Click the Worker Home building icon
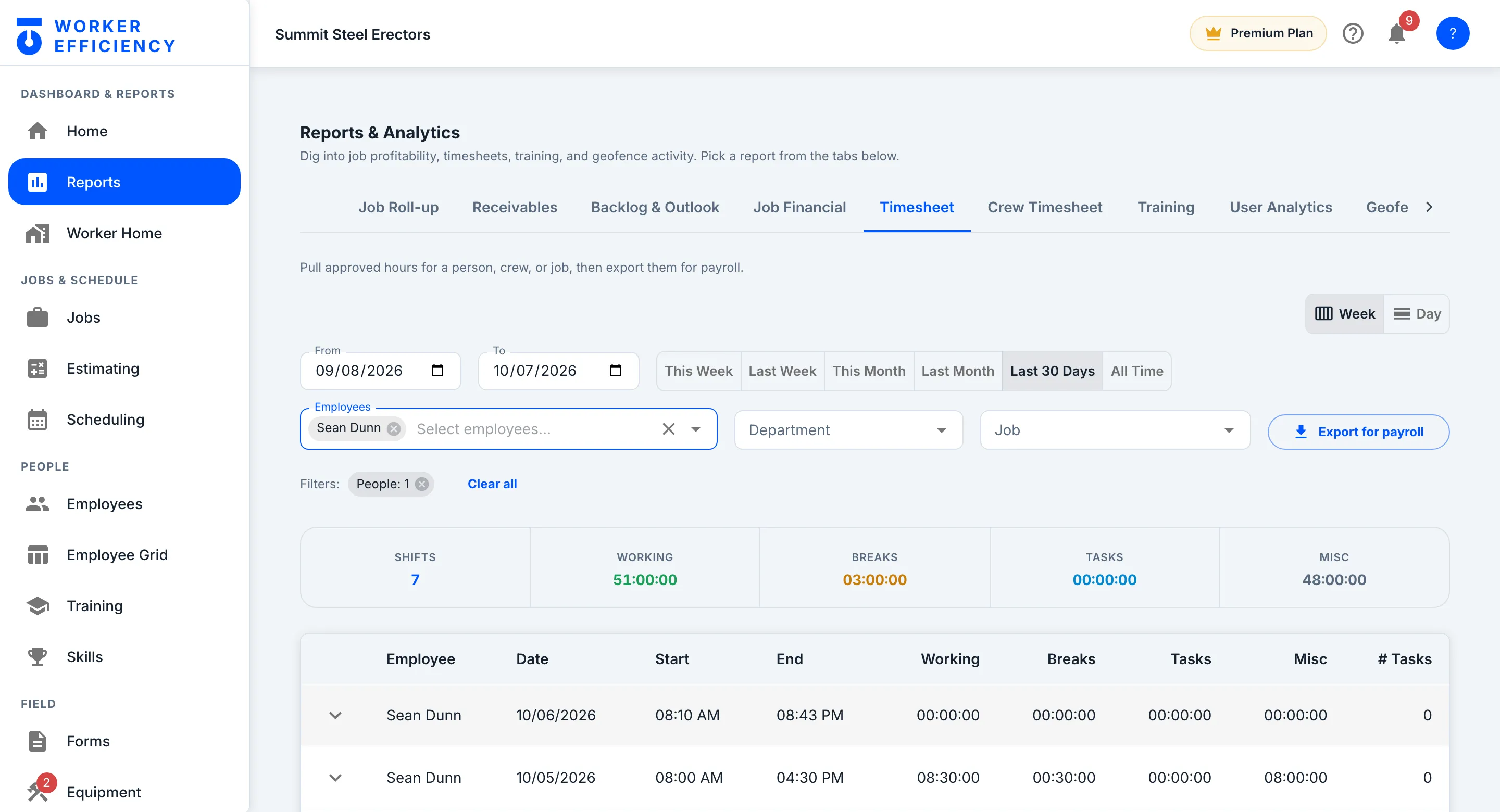 pyautogui.click(x=37, y=233)
